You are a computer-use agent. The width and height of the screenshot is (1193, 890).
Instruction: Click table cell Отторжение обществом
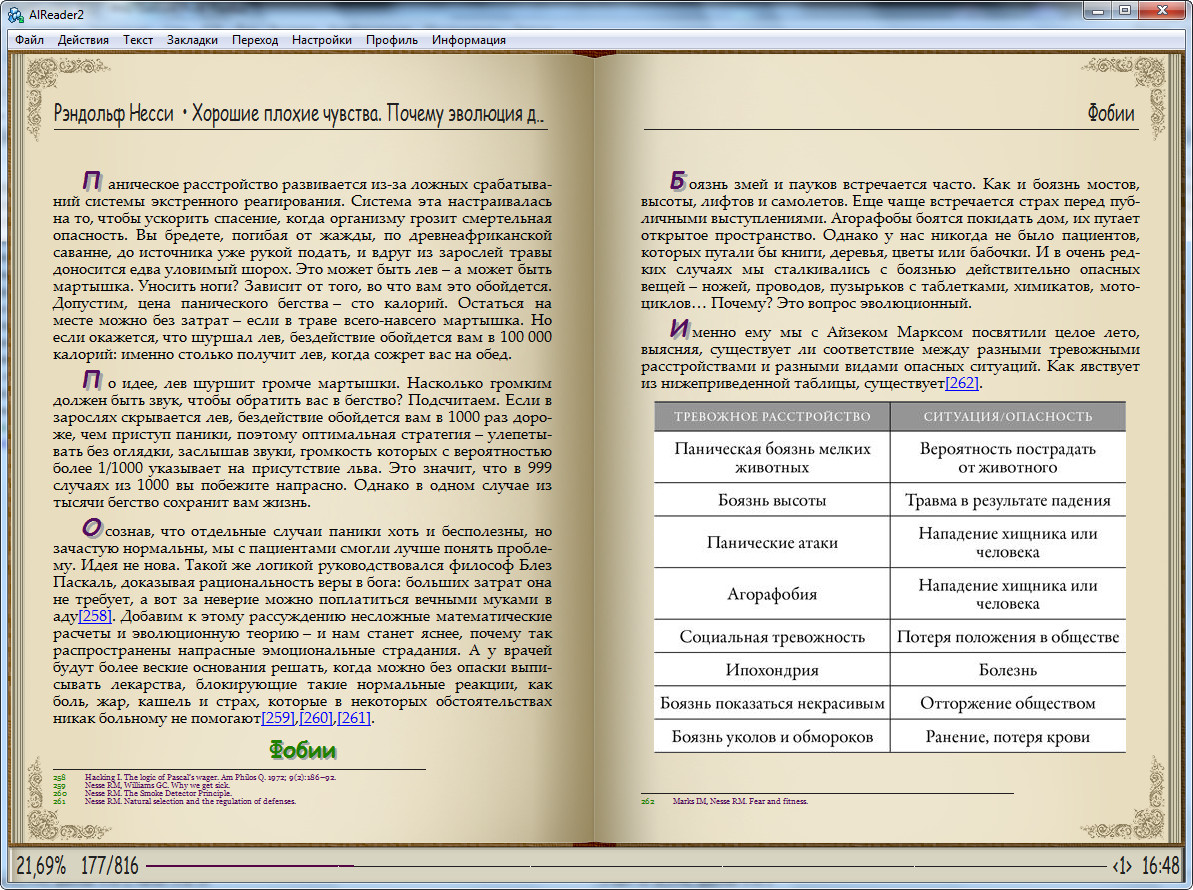pyautogui.click(x=1008, y=704)
